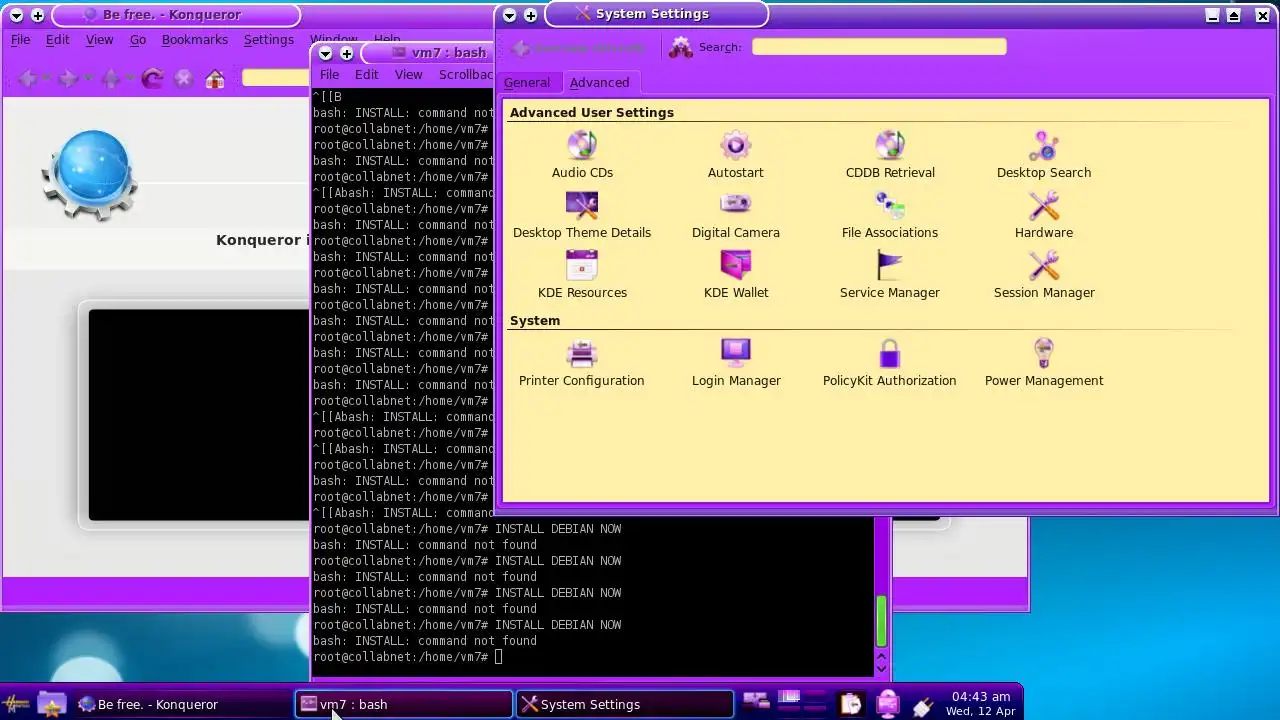The image size is (1280, 720).
Task: Open CDDB Retrieval settings
Action: (889, 155)
